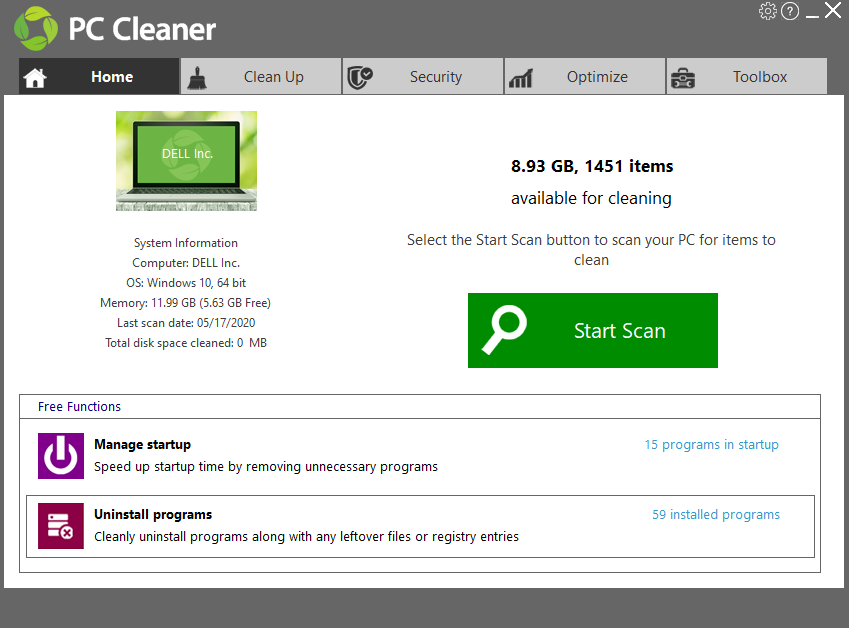Follow the '59 installed programs' link
The height and width of the screenshot is (628, 849).
point(715,515)
